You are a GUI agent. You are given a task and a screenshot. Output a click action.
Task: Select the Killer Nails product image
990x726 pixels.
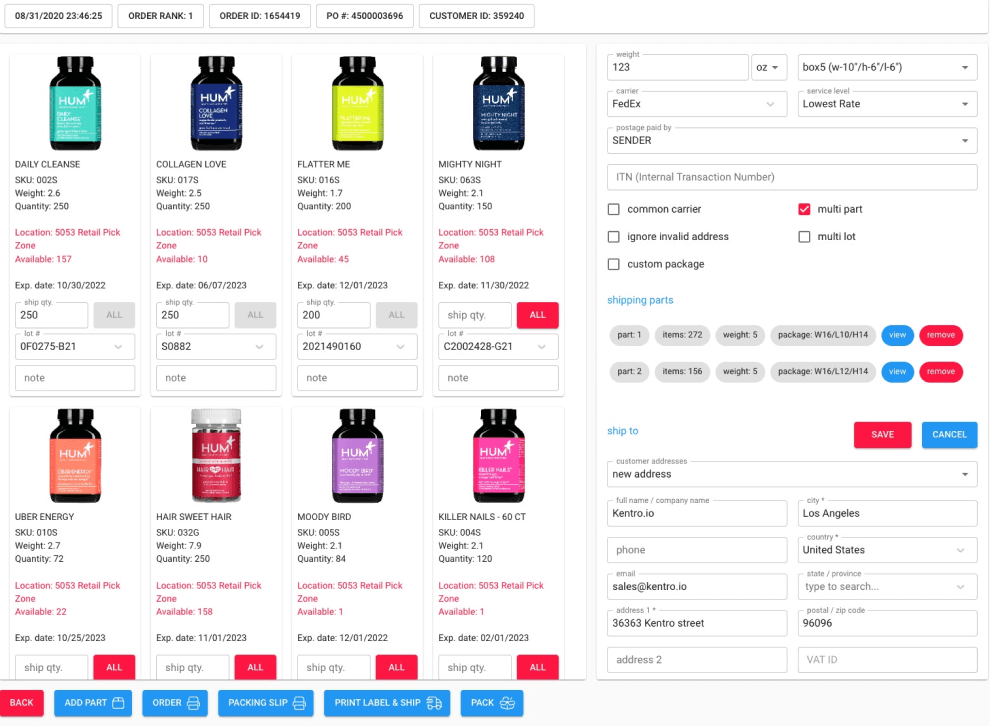tap(498, 456)
